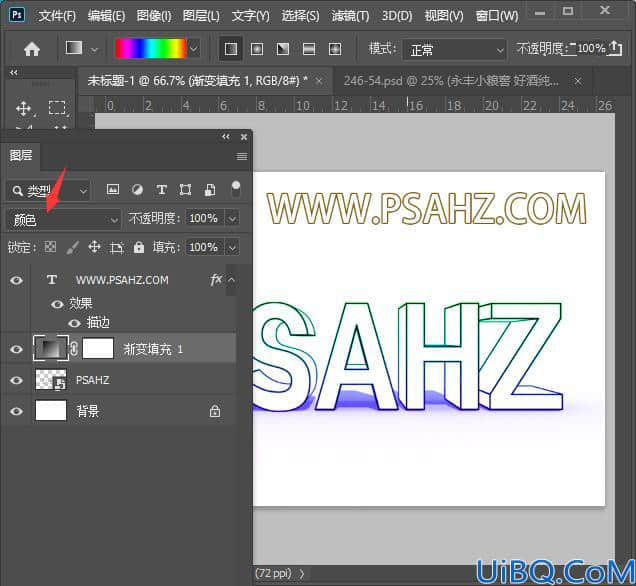
Task: Click the rainbow gradient preview swatch
Action: click(150, 49)
